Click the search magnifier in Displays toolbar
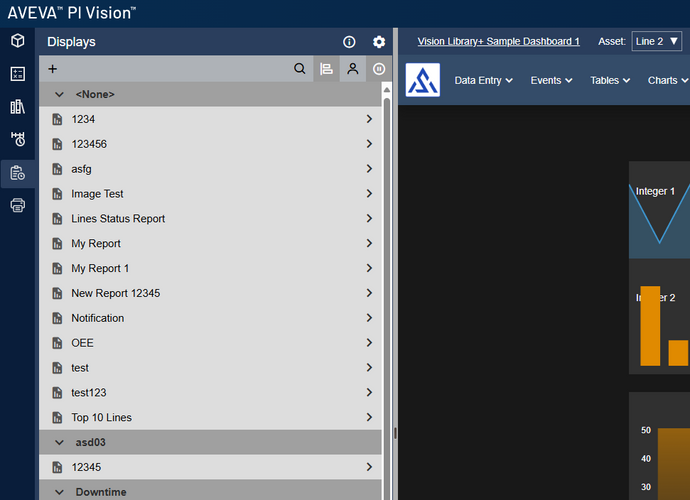Image resolution: width=690 pixels, height=500 pixels. [300, 69]
